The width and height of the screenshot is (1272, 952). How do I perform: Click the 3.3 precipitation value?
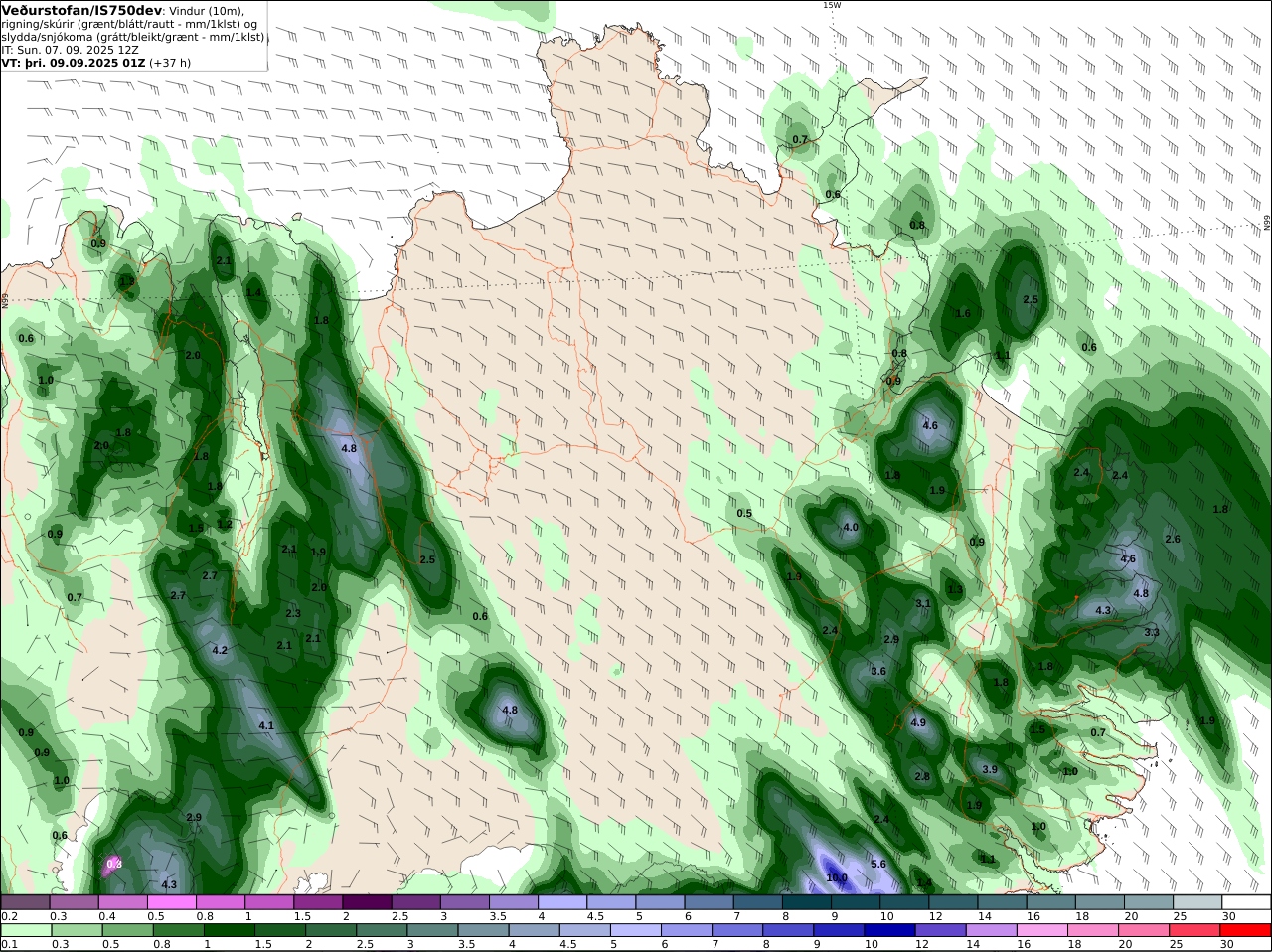coord(1152,632)
